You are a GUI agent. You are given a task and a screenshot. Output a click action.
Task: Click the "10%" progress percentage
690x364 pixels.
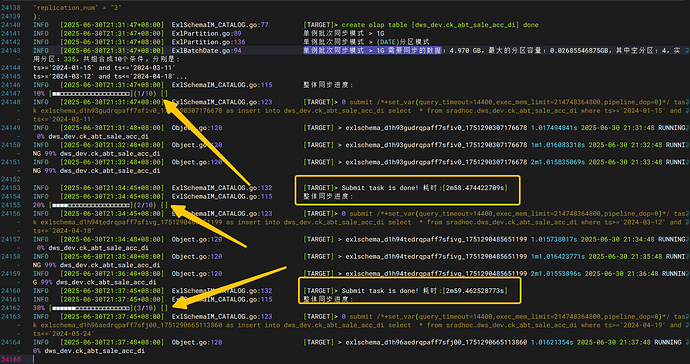pos(39,94)
